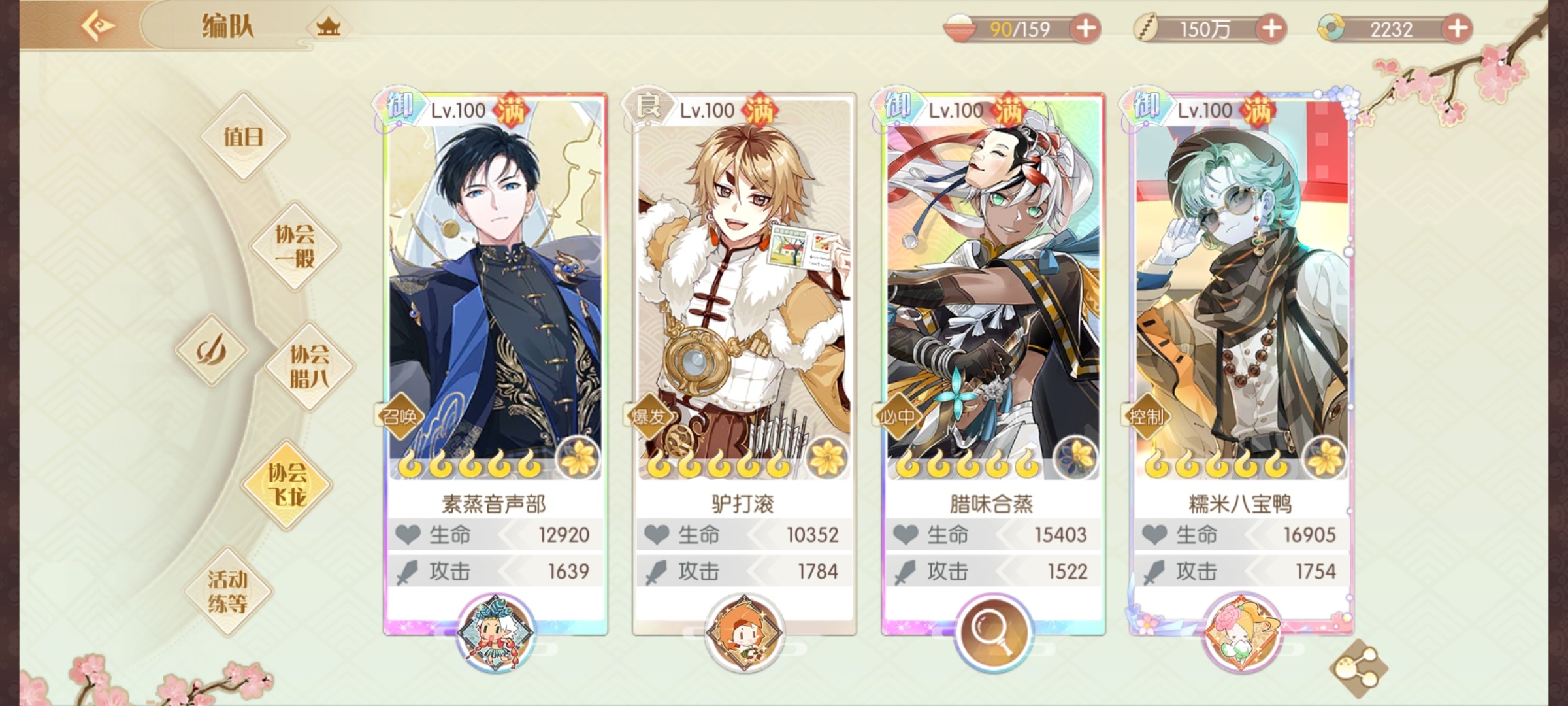Switch to the 活动练等 team preset
1568x706 pixels.
228,591
